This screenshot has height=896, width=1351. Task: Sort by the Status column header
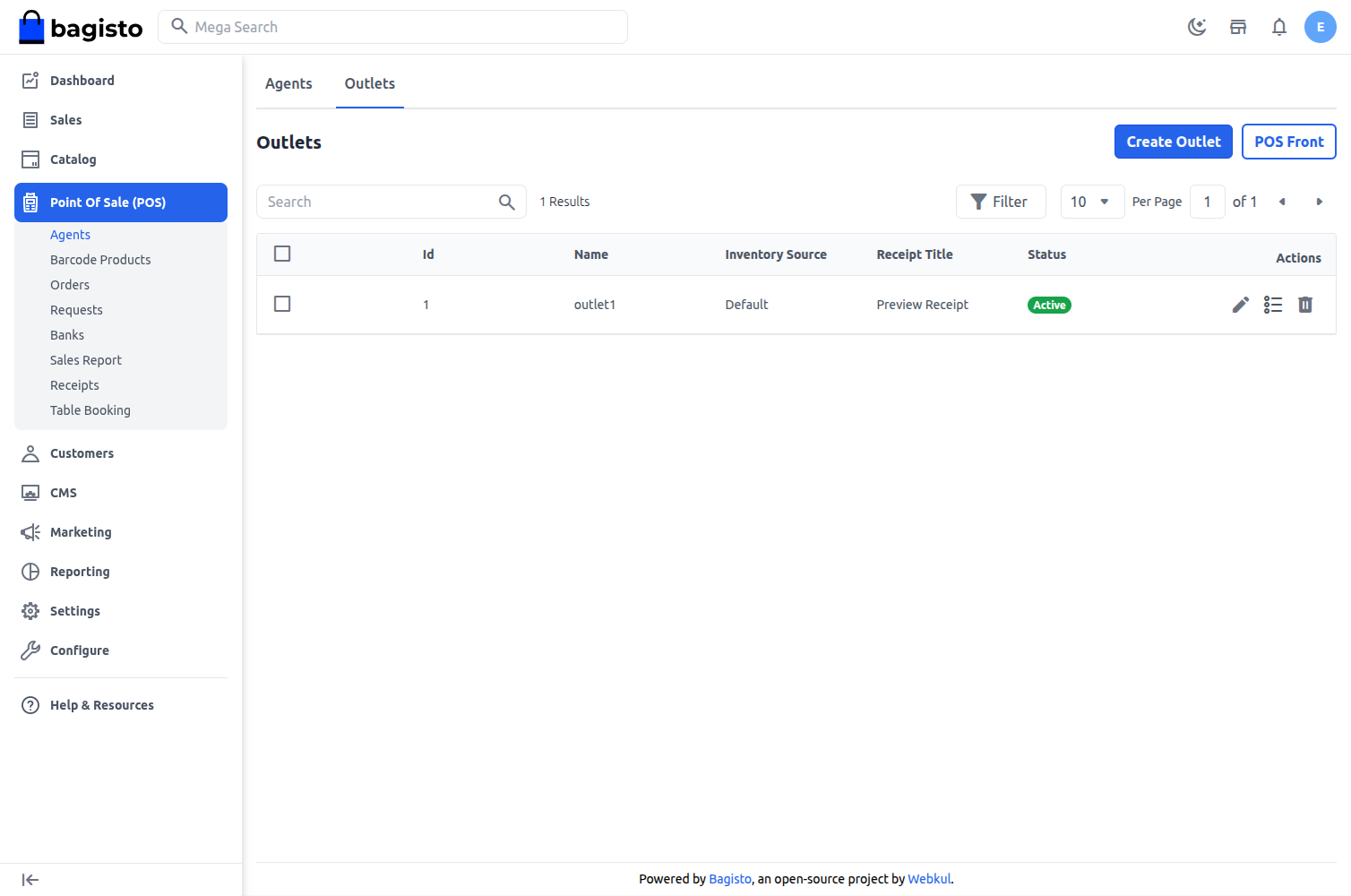coord(1047,254)
